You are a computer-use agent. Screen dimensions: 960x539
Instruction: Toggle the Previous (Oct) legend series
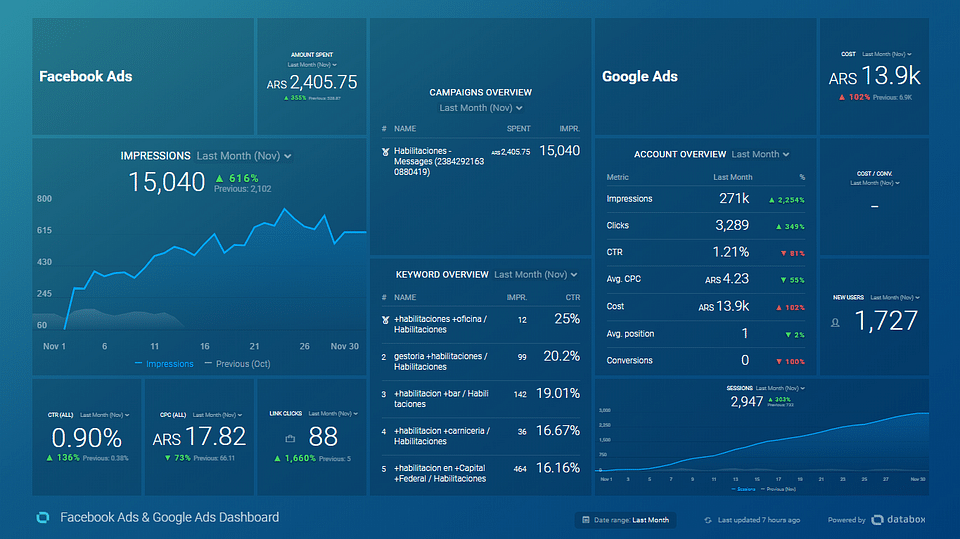(x=238, y=364)
